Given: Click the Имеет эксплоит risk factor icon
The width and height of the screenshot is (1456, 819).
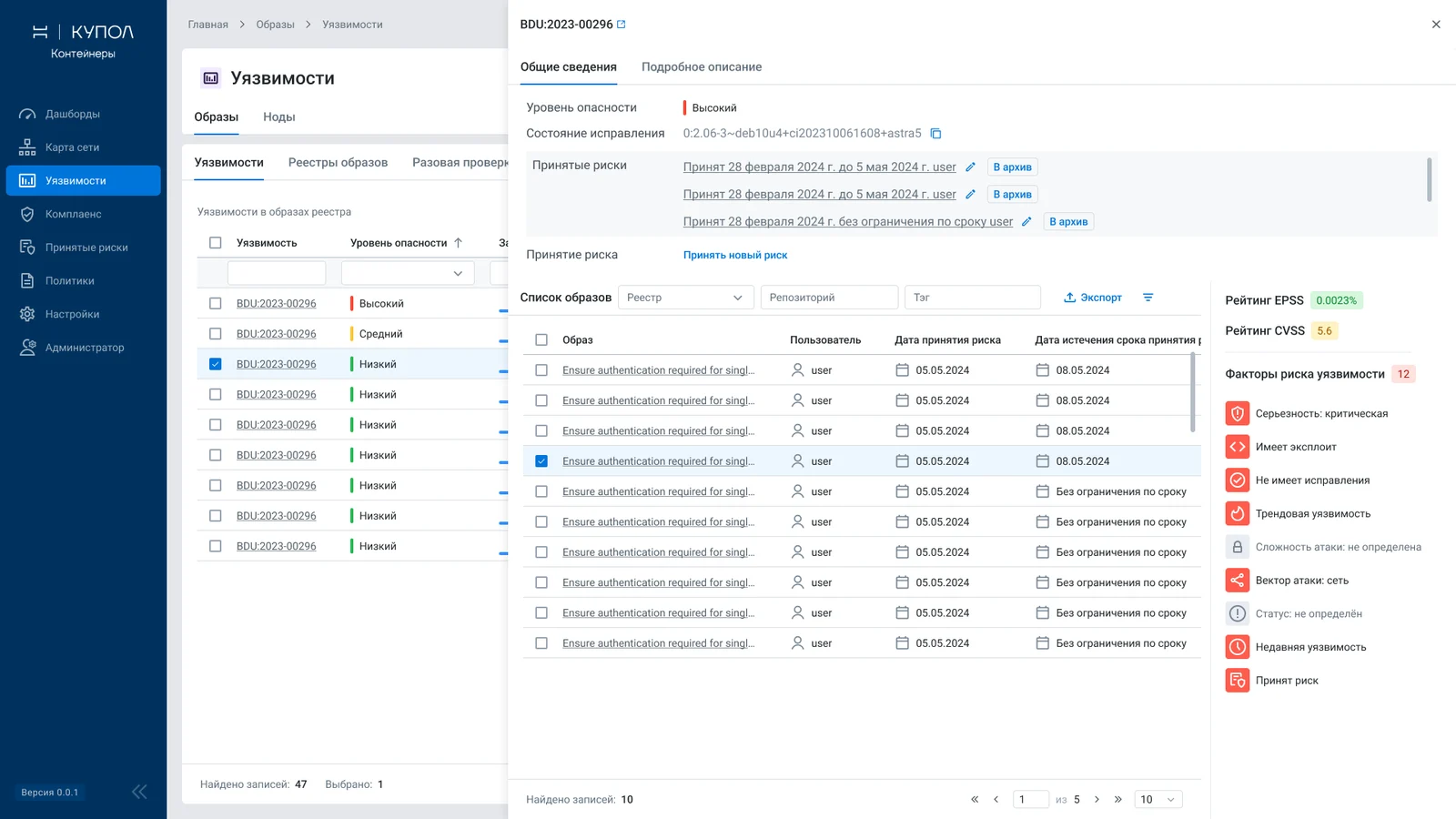Looking at the screenshot, I should pyautogui.click(x=1238, y=447).
